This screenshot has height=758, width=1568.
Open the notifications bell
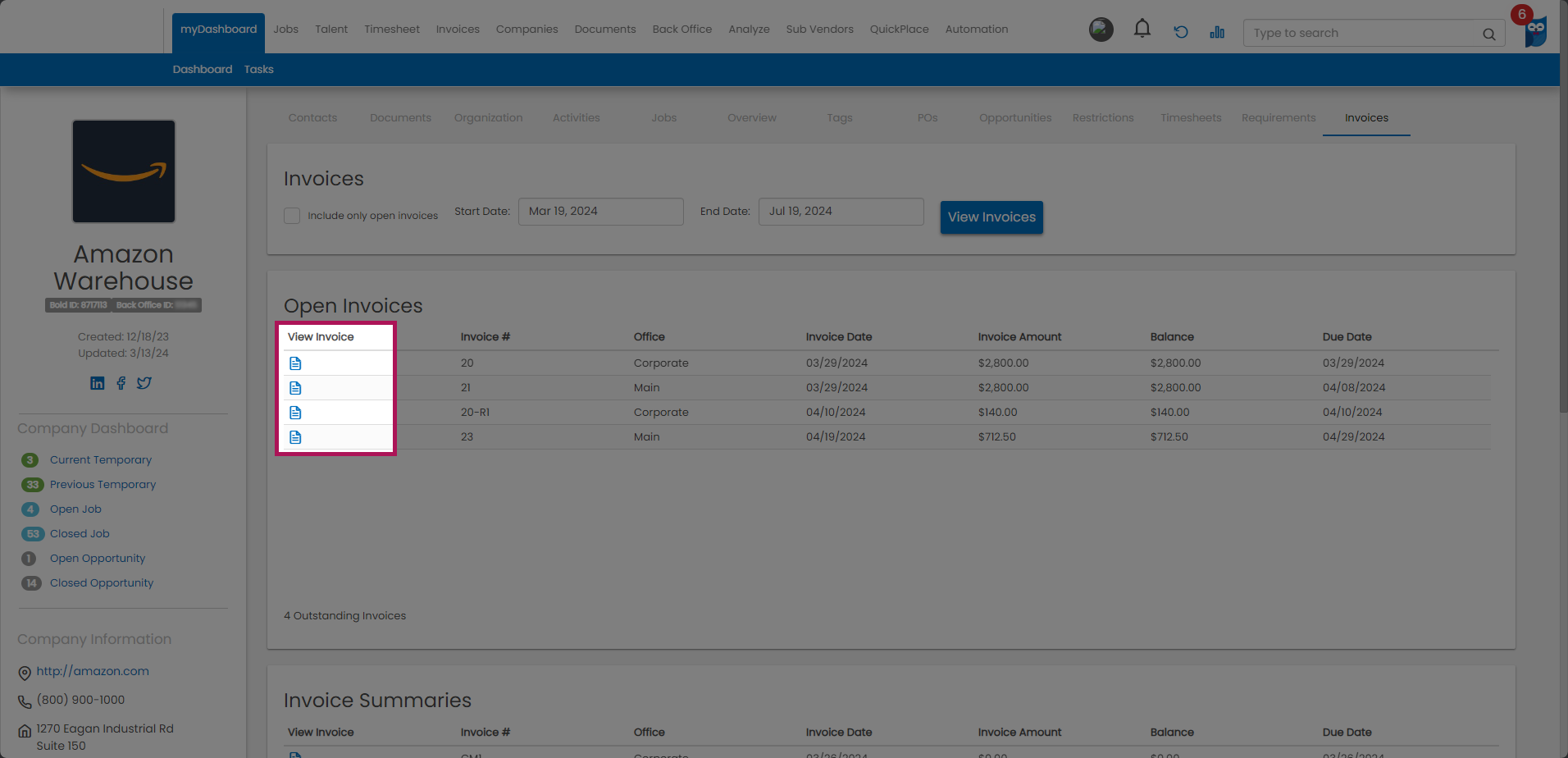(x=1142, y=30)
